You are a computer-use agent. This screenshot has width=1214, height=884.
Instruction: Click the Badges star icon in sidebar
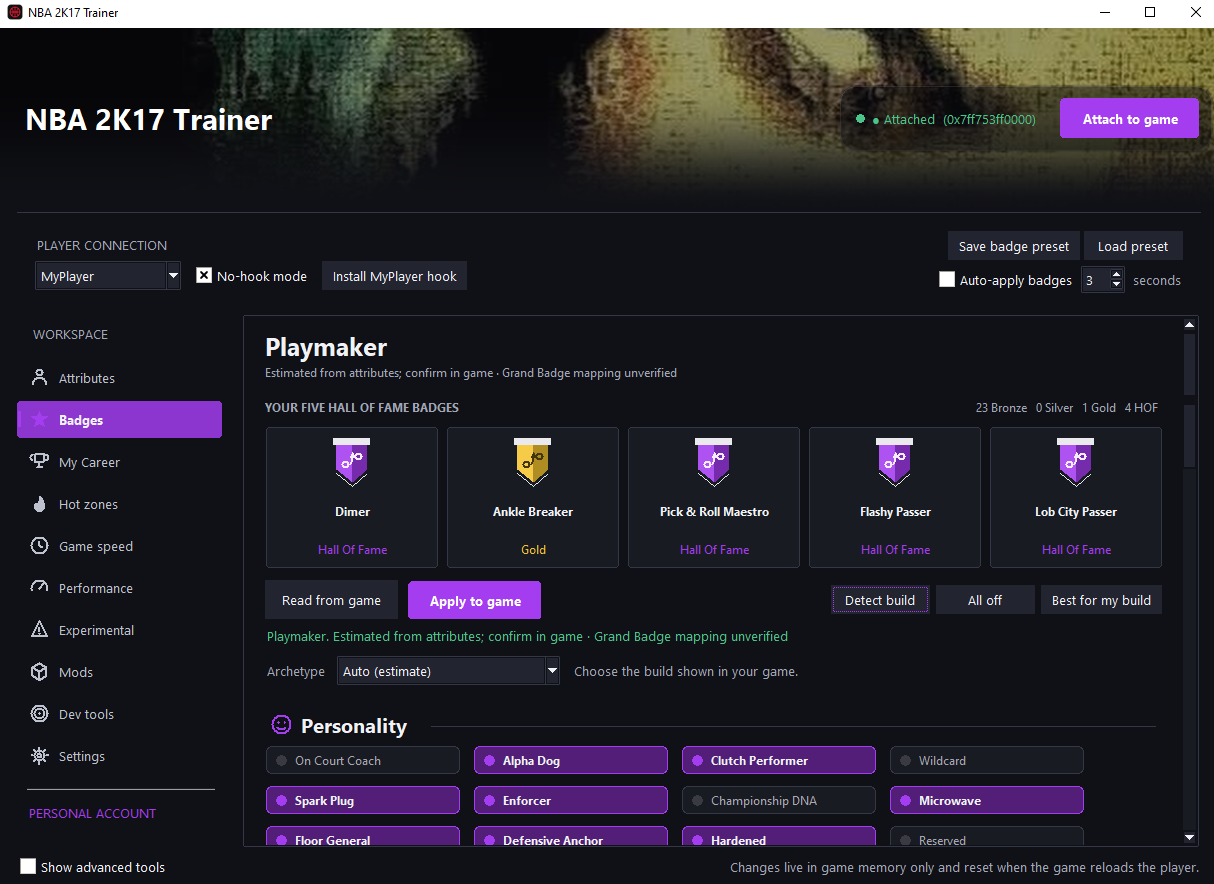(39, 420)
